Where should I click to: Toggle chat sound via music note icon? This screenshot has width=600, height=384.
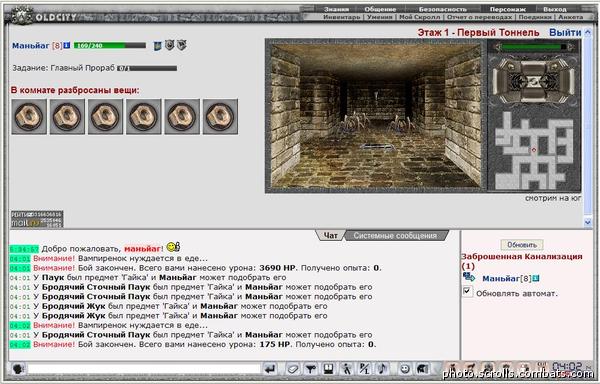(382, 369)
